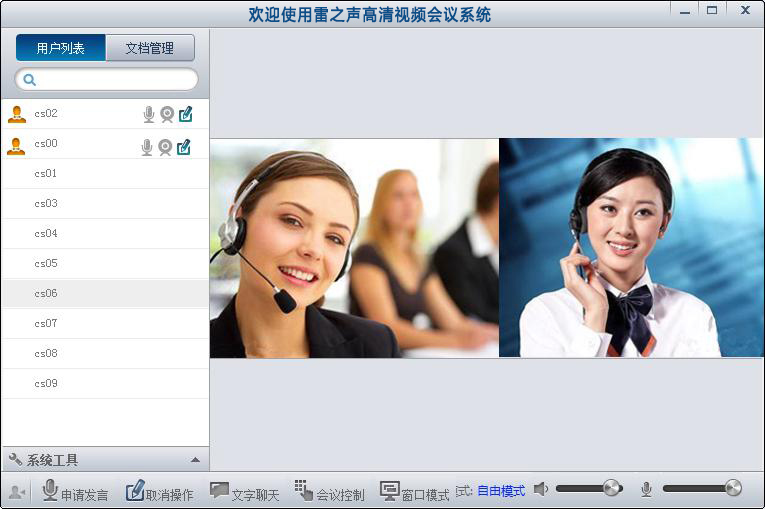Select the right video feed
This screenshot has width=765, height=509.
coord(631,247)
